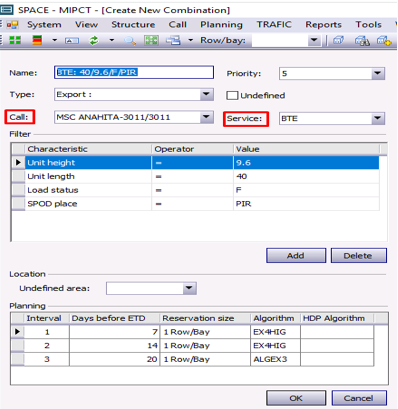Expand the Call dropdown listing MSC ANAHITA

(x=206, y=117)
